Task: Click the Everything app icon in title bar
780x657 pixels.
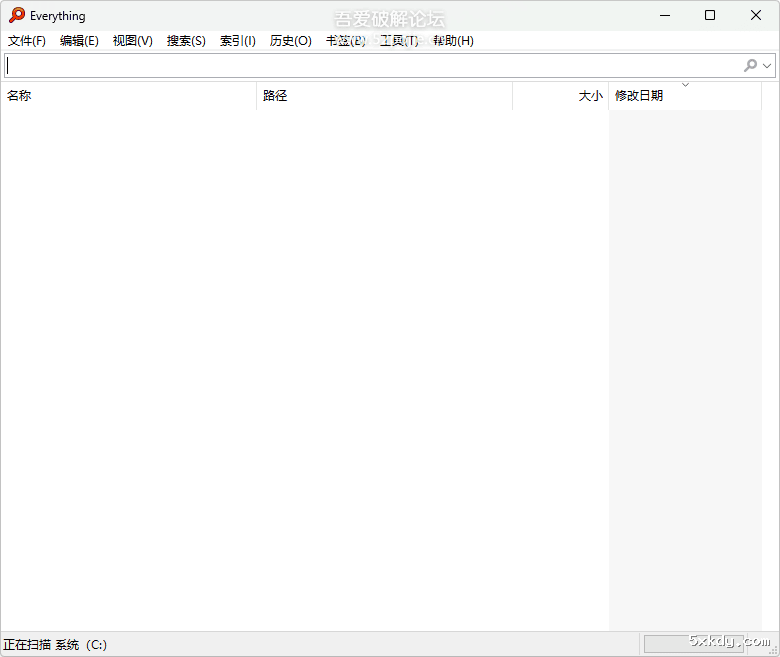Action: pyautogui.click(x=16, y=15)
